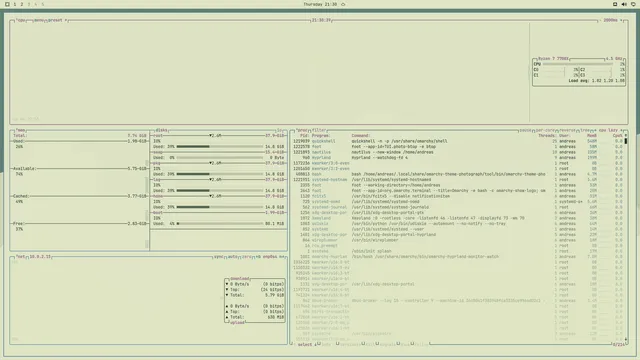Click the process list scrollbar thumb

(626, 141)
